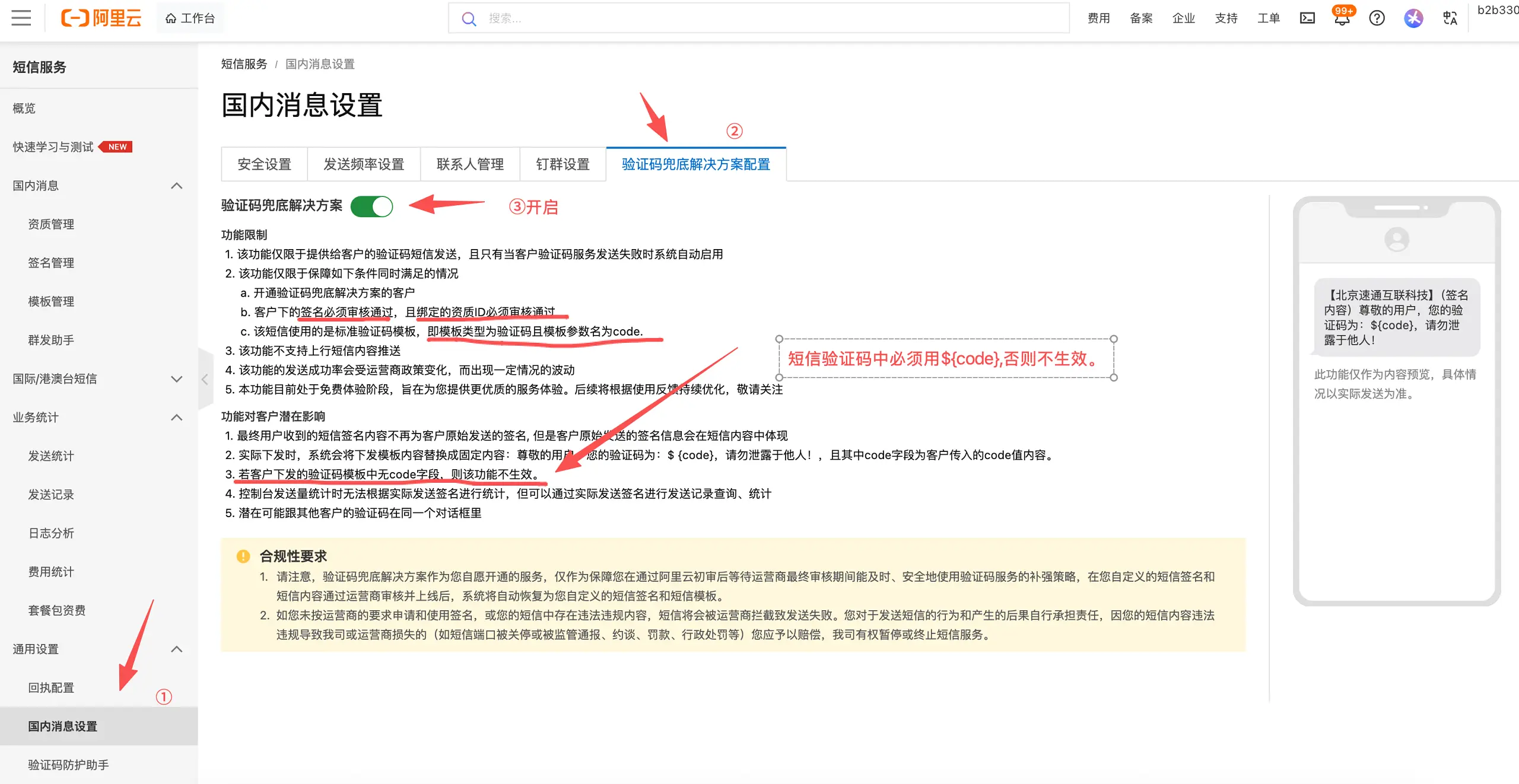Click the AI assistant star icon
This screenshot has width=1519, height=784.
tap(1413, 18)
